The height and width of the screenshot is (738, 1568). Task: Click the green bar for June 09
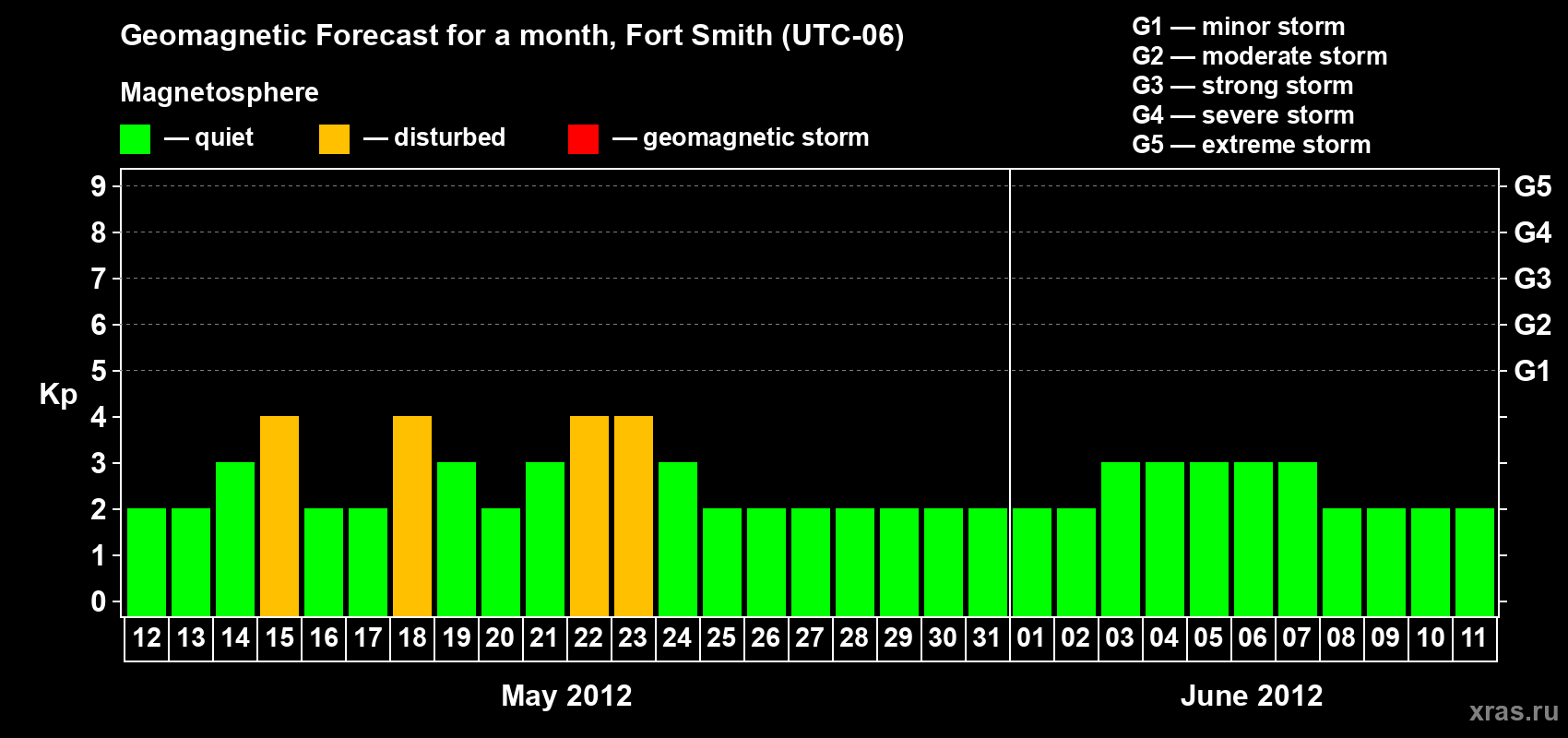(x=1386, y=563)
